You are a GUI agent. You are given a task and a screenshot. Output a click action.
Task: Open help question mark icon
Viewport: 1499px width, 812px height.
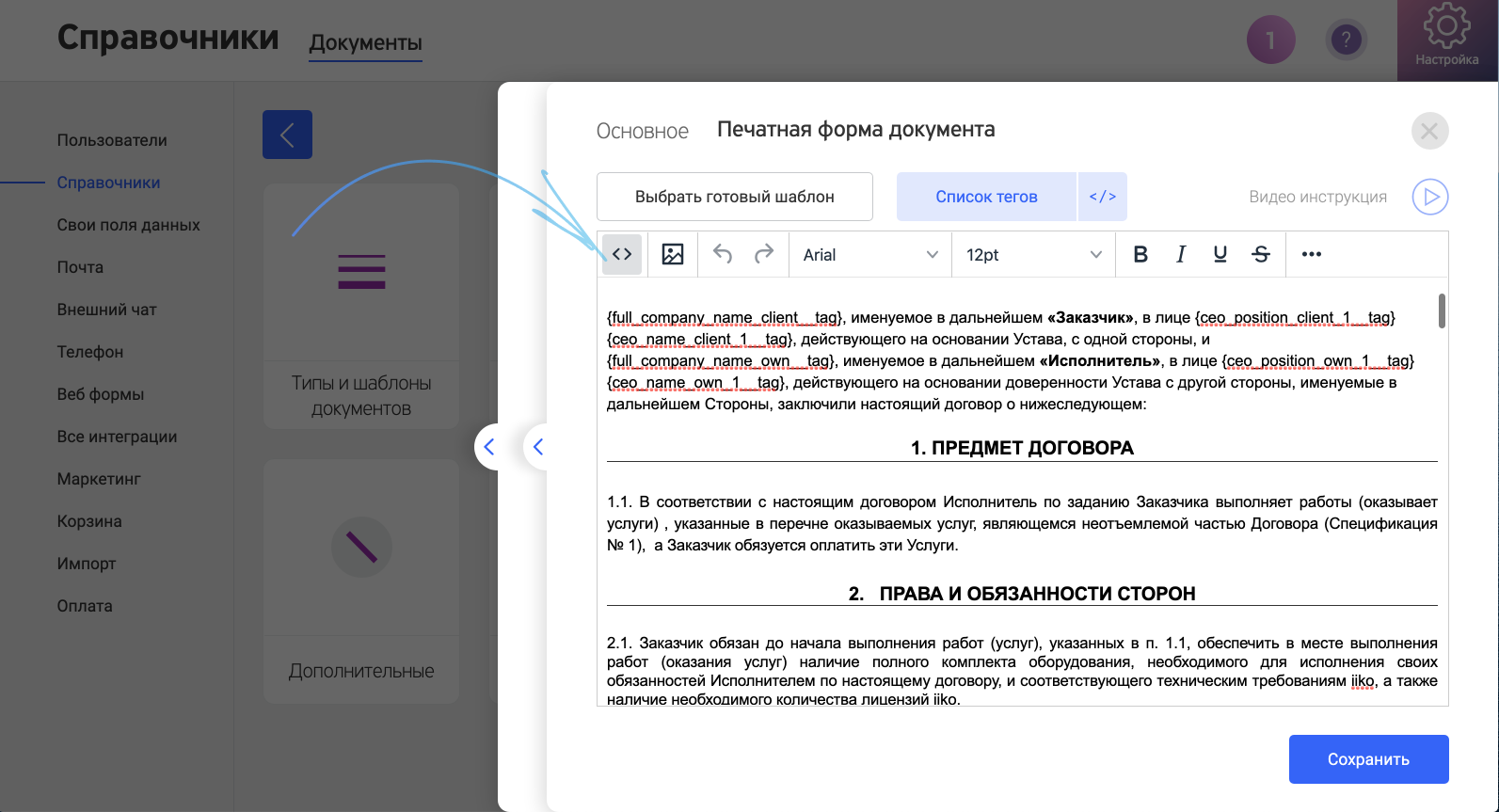[x=1347, y=40]
